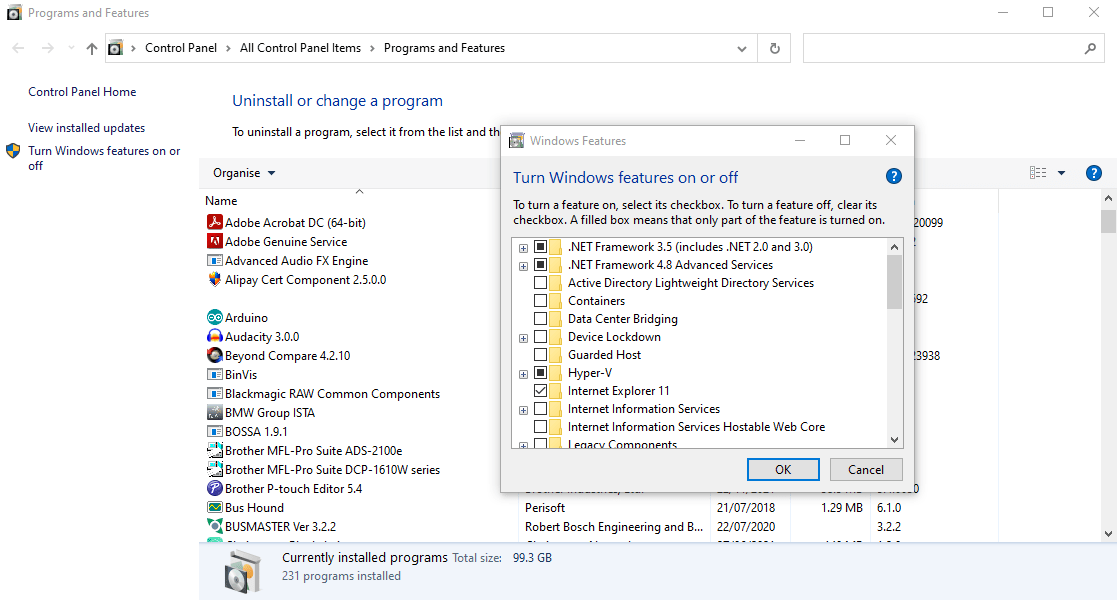Click the Control Panel icon in address bar

[115, 48]
